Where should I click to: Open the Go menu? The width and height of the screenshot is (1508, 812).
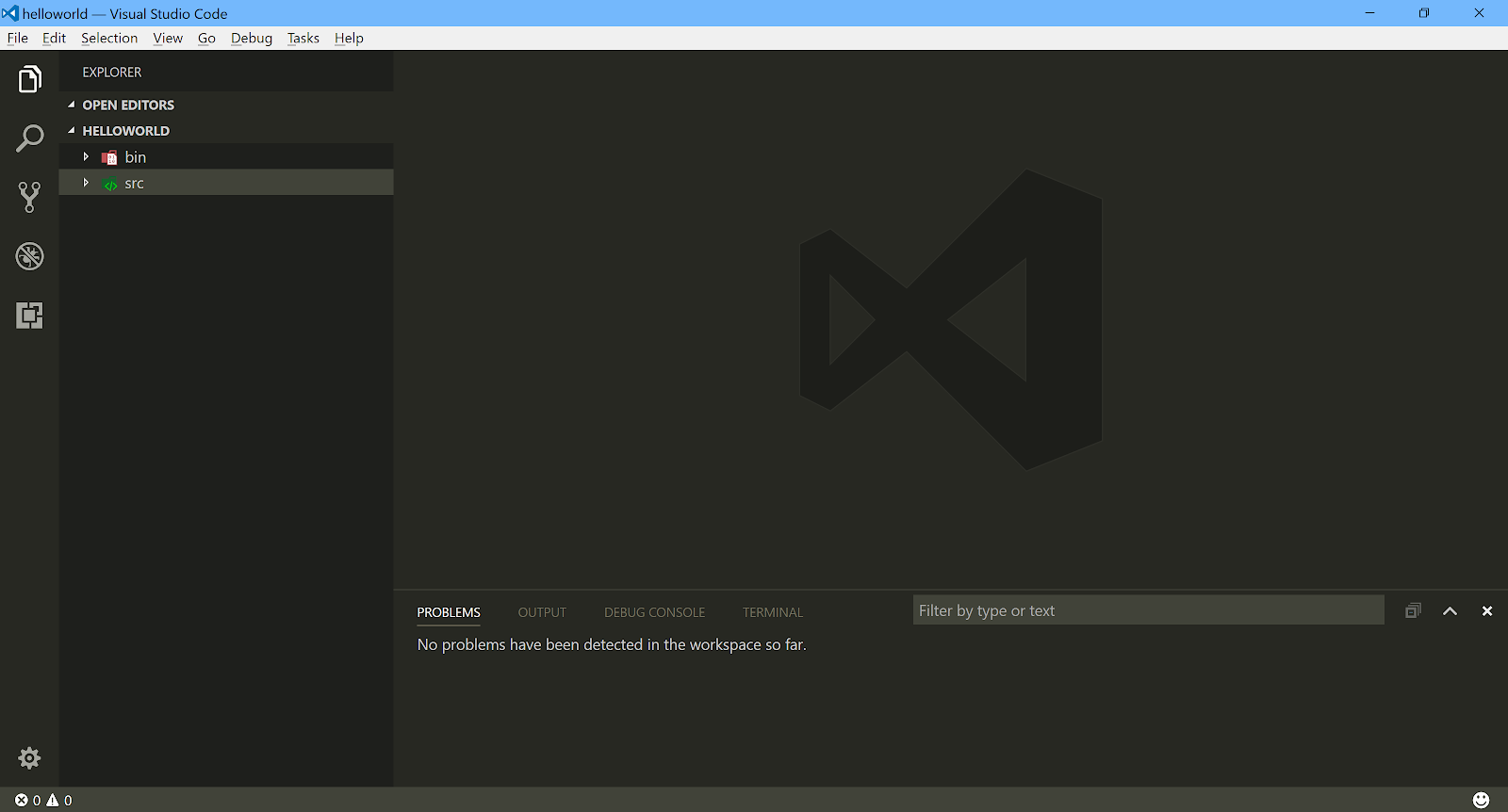(x=206, y=38)
